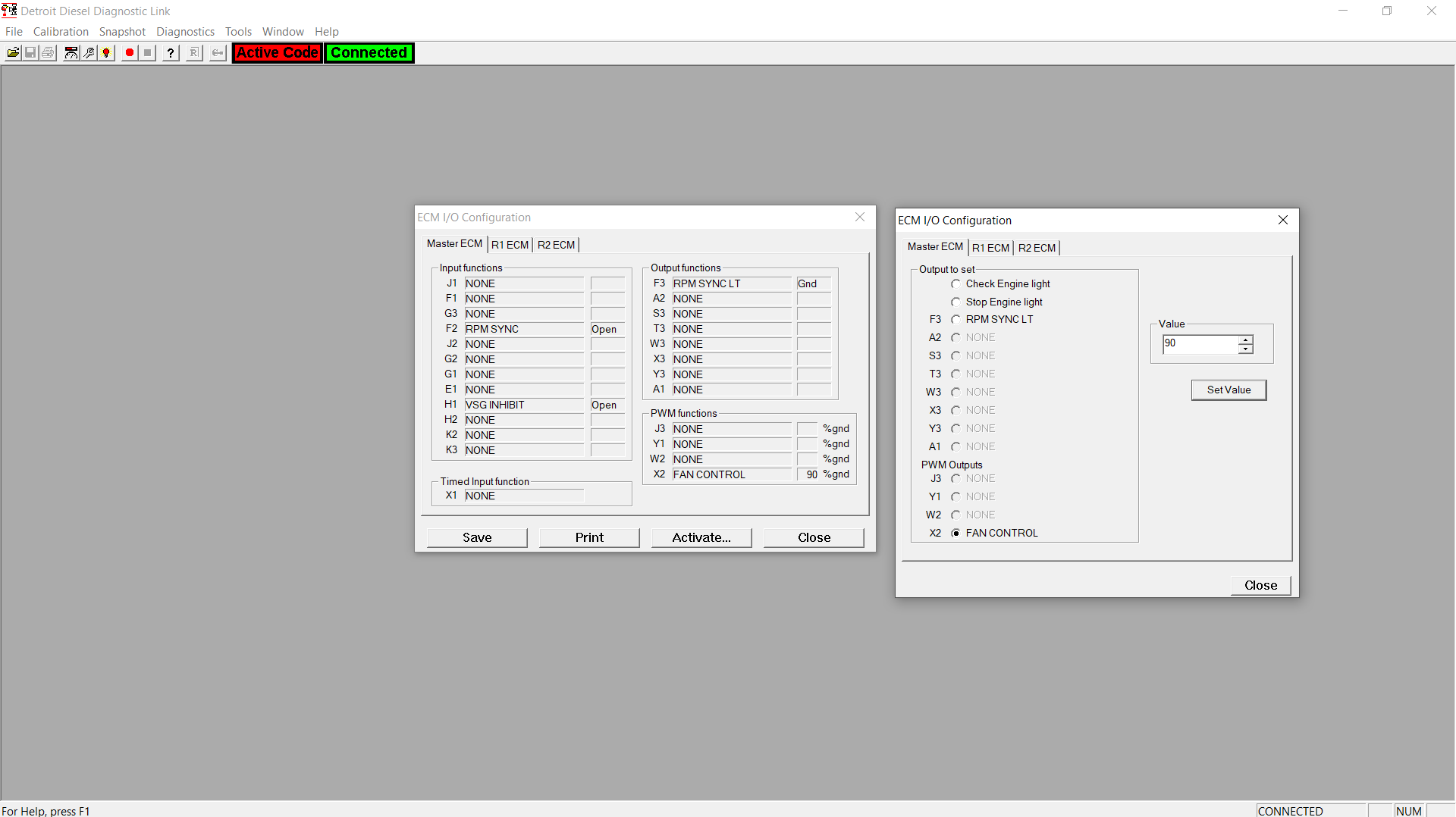Increase the Value spinner with up arrow
Screen dimensions: 1456x817
click(x=1245, y=340)
